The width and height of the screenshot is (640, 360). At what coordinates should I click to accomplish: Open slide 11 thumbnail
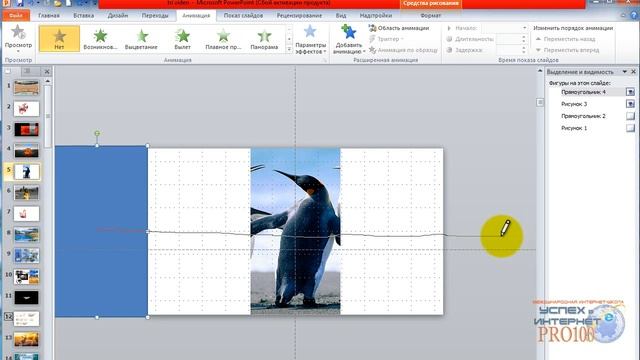(27, 297)
